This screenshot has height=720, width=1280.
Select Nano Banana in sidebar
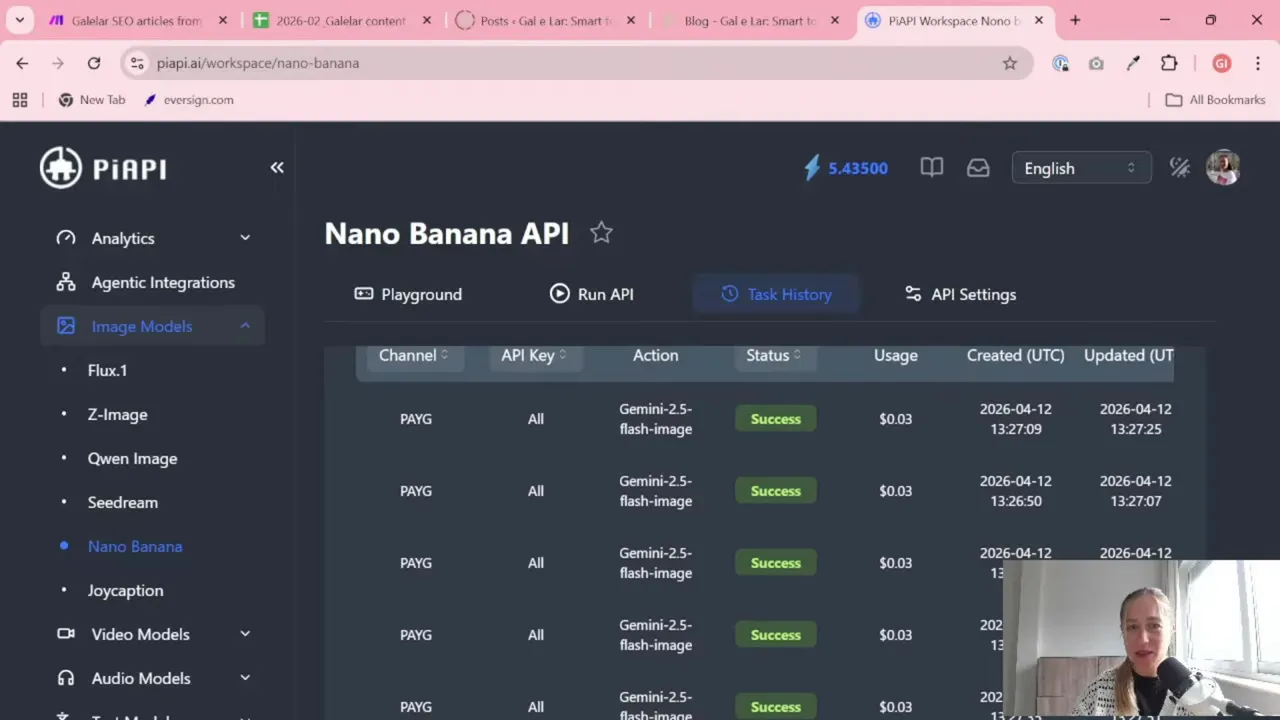coord(135,546)
